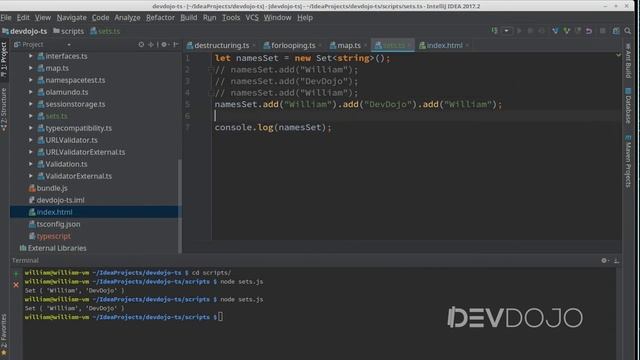Screen dimensions: 640x360
Task: Close the terminal session with red X
Action: click(16, 285)
